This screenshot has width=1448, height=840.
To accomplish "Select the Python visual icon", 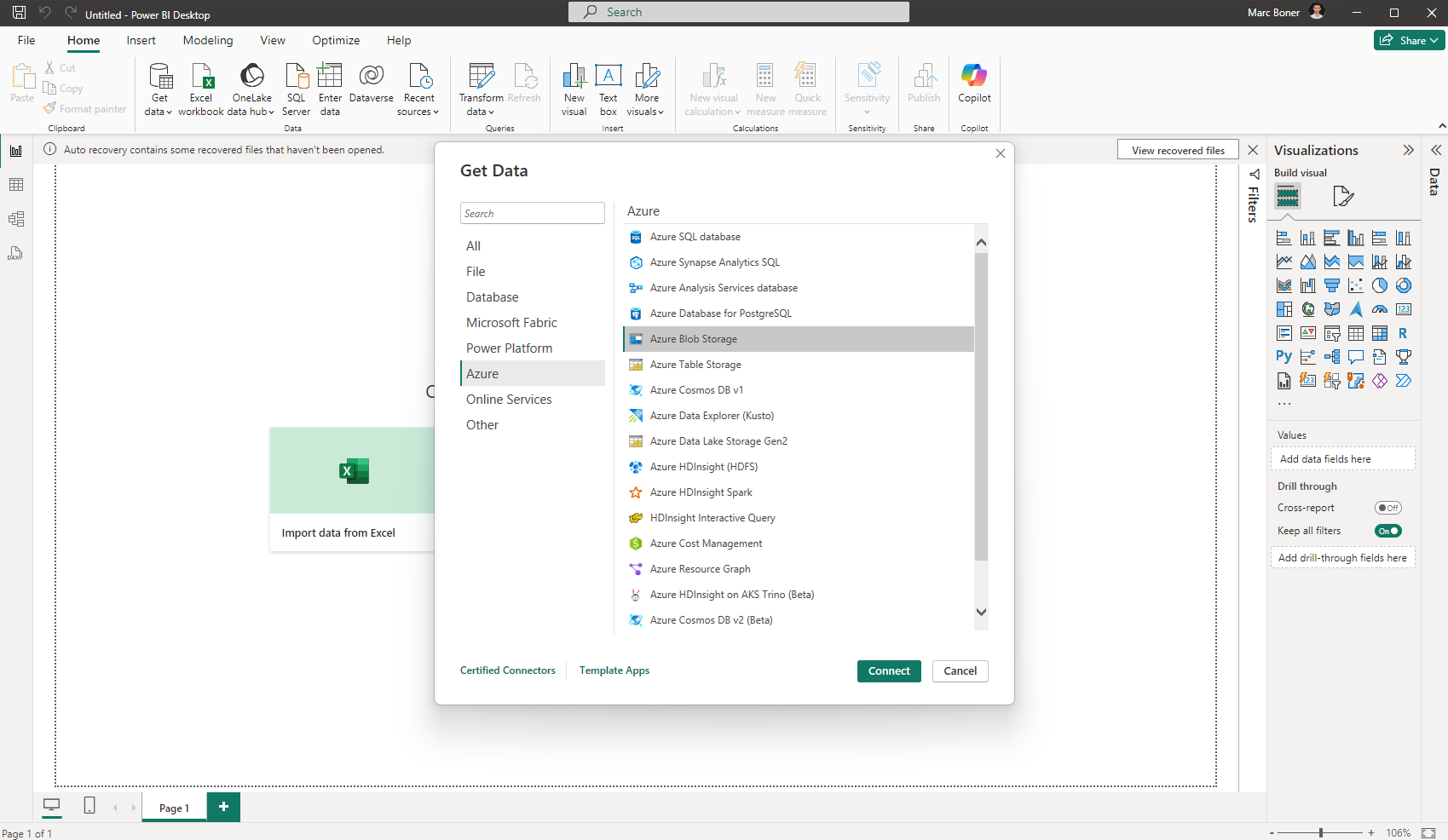I will pyautogui.click(x=1284, y=357).
